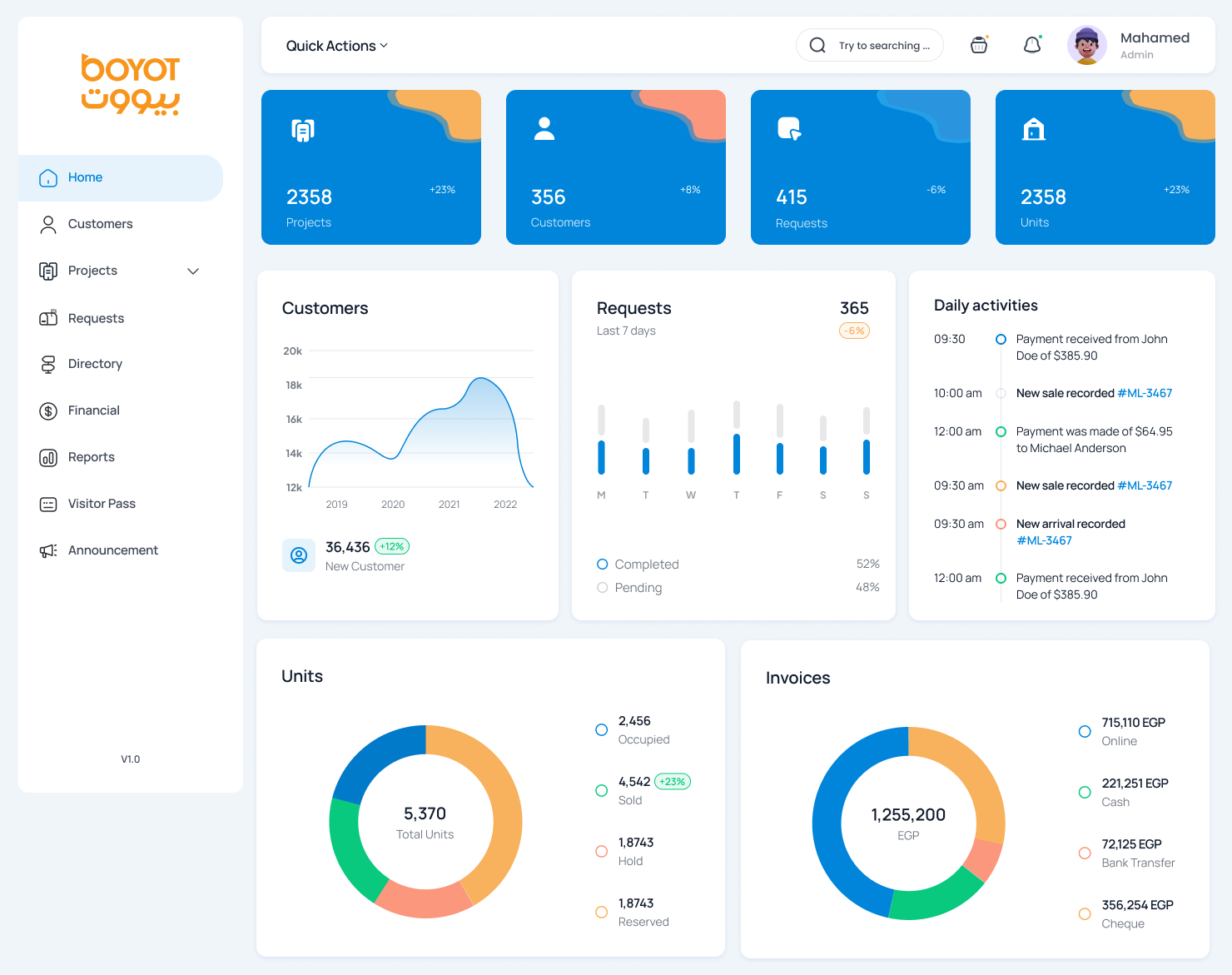Viewport: 1232px width, 975px height.
Task: Select the Completed legend radio circle
Action: point(603,565)
